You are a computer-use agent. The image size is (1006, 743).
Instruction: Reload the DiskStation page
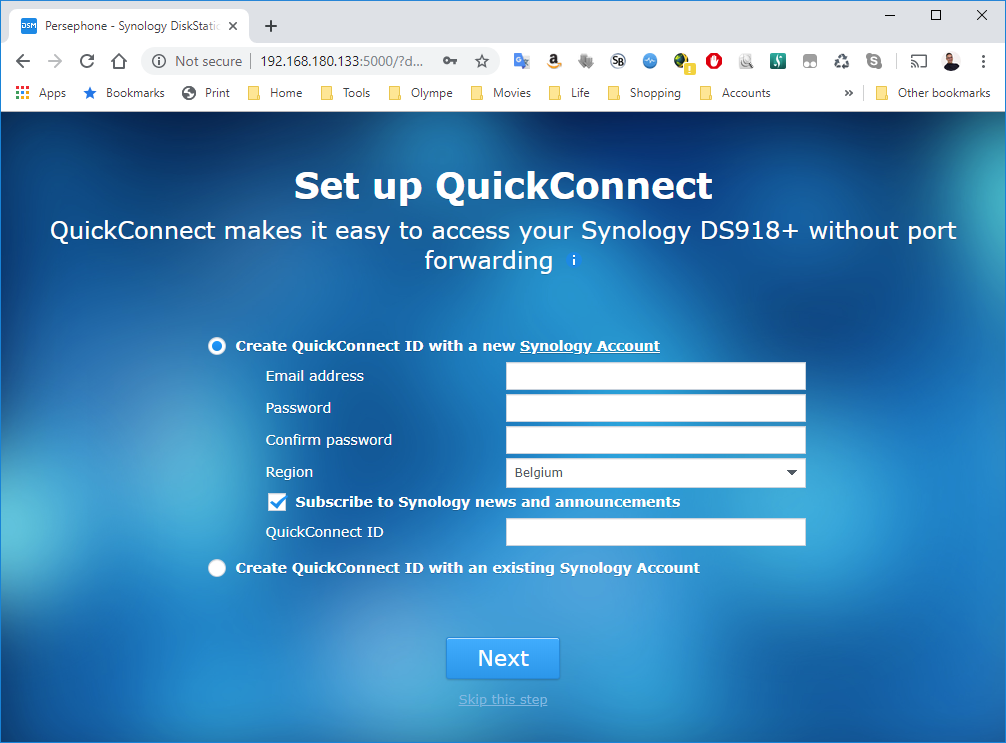click(x=87, y=61)
